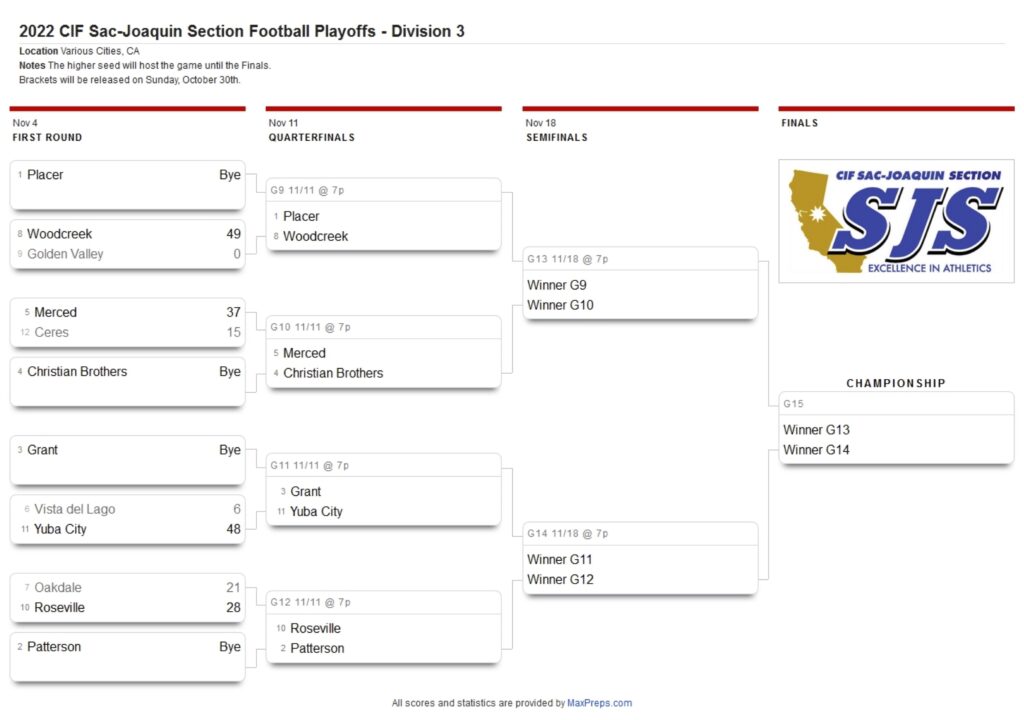
Task: Open the Oakdale team entry
Action: point(57,587)
